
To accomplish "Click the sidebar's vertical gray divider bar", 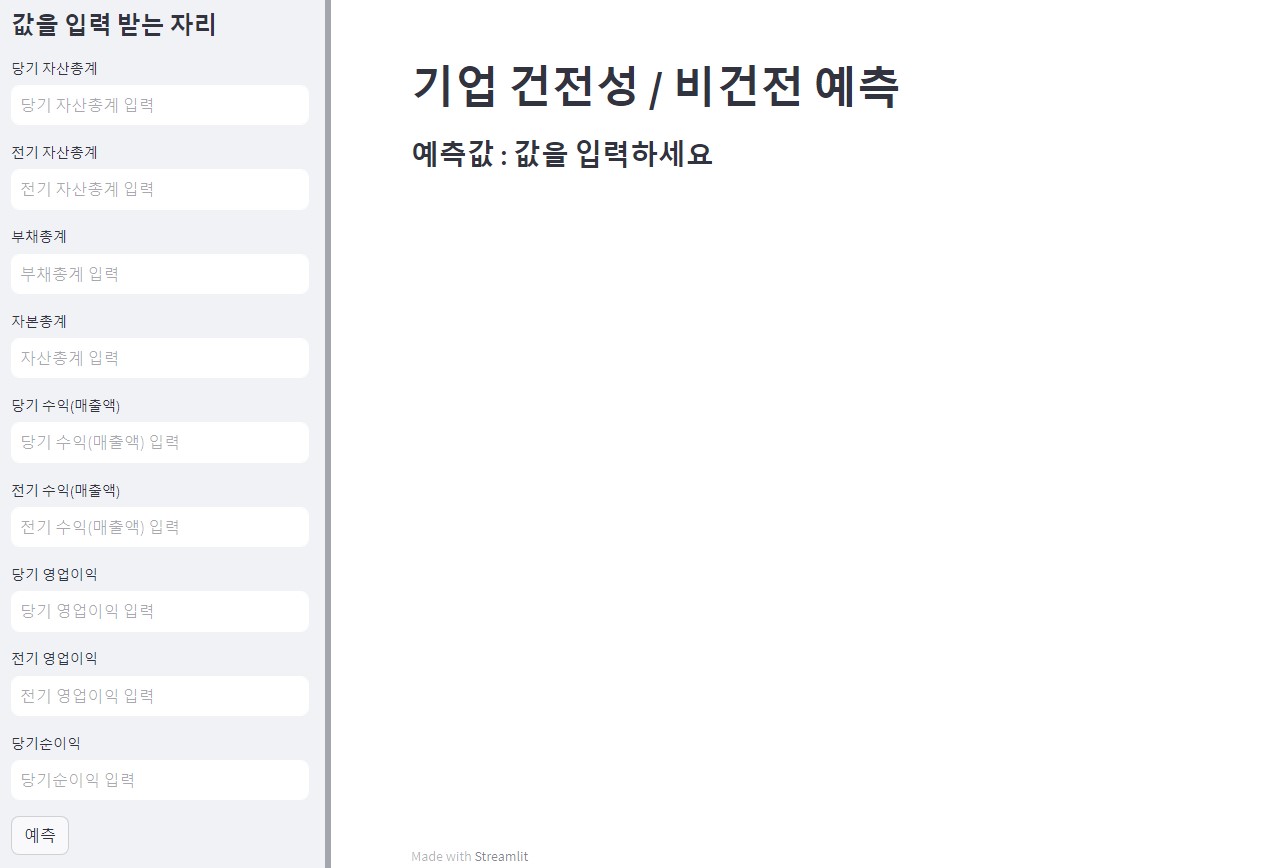I will [x=328, y=434].
